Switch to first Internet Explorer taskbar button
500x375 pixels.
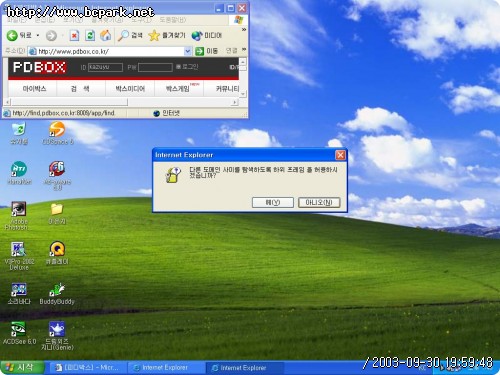click(x=166, y=368)
